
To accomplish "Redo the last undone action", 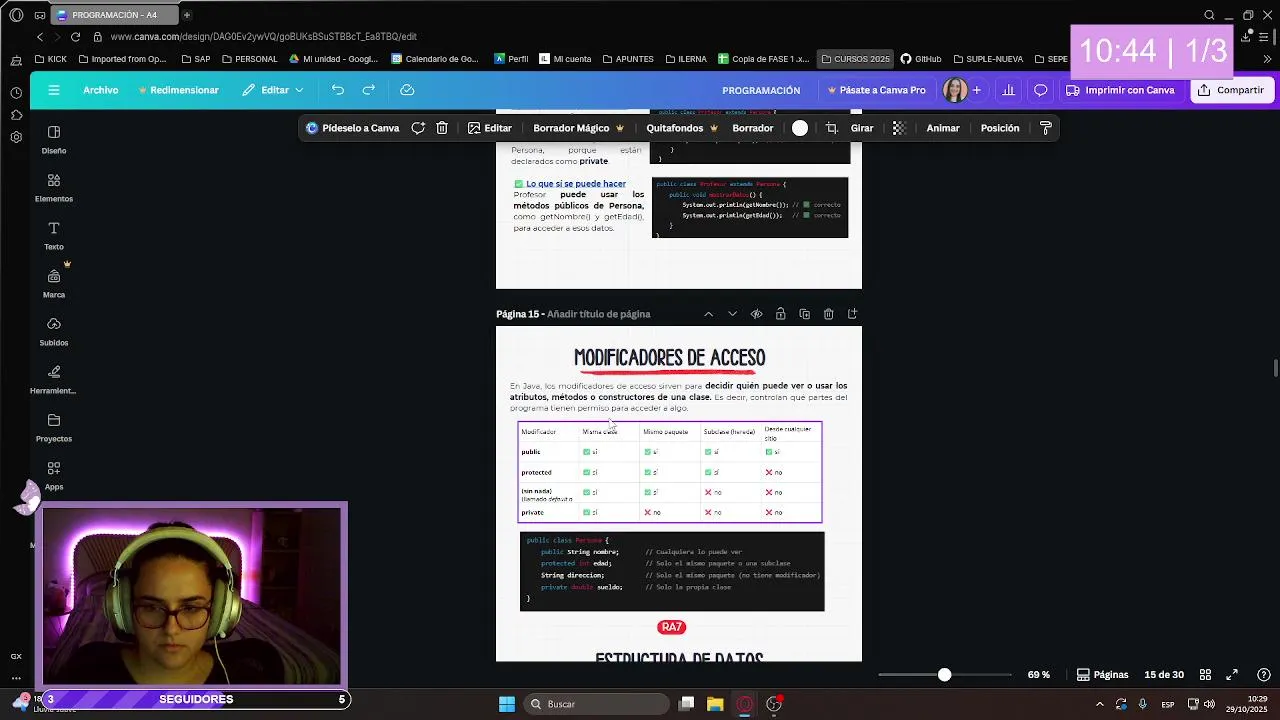I will (369, 90).
